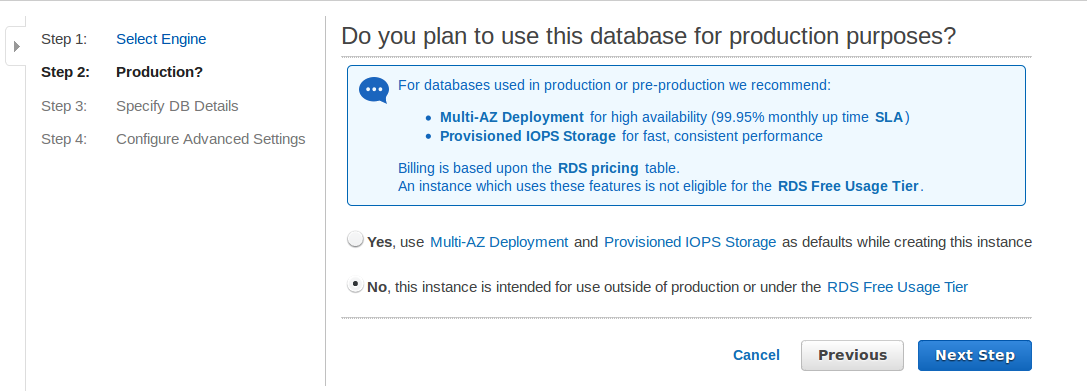Image resolution: width=1087 pixels, height=391 pixels.
Task: Open Step 3 Specify DB Details
Action: [177, 106]
